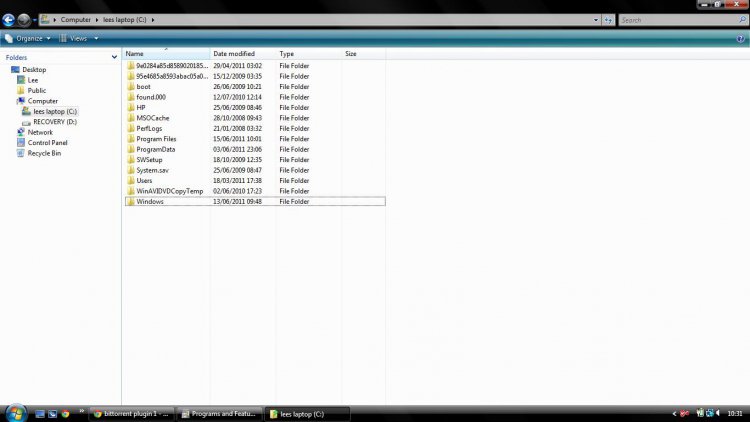Click the volume speaker tray icon
This screenshot has width=750, height=422.
click(718, 413)
